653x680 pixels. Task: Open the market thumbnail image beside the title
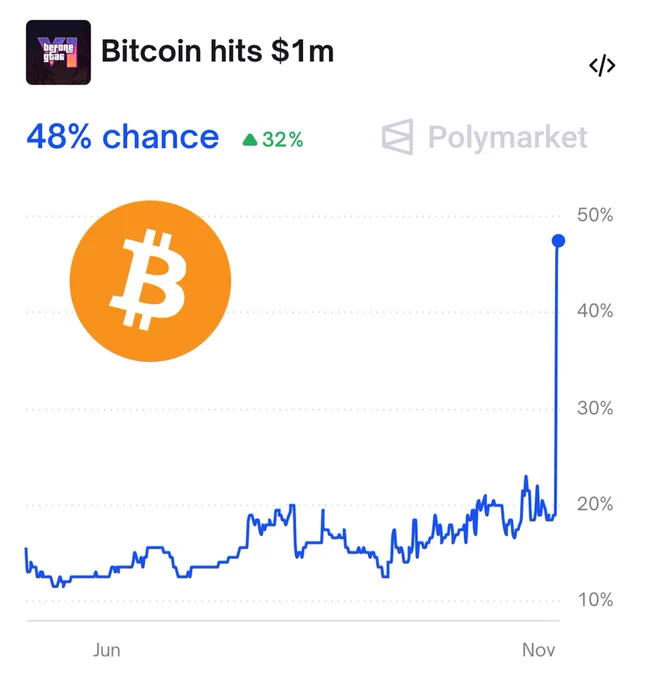point(57,52)
